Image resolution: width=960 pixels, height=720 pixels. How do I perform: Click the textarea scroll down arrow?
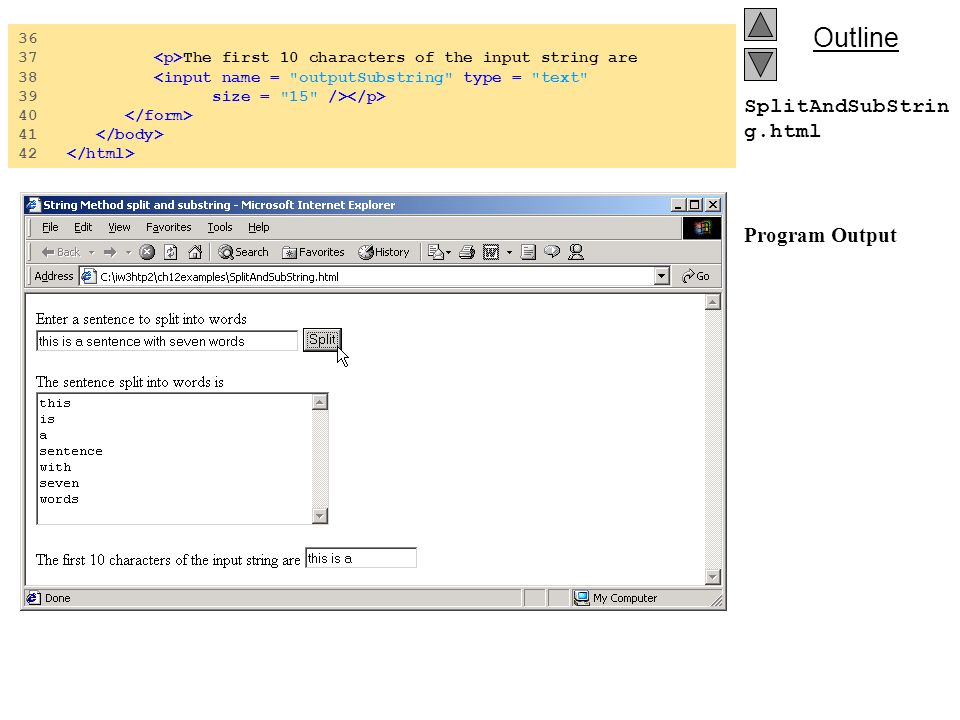pyautogui.click(x=320, y=516)
